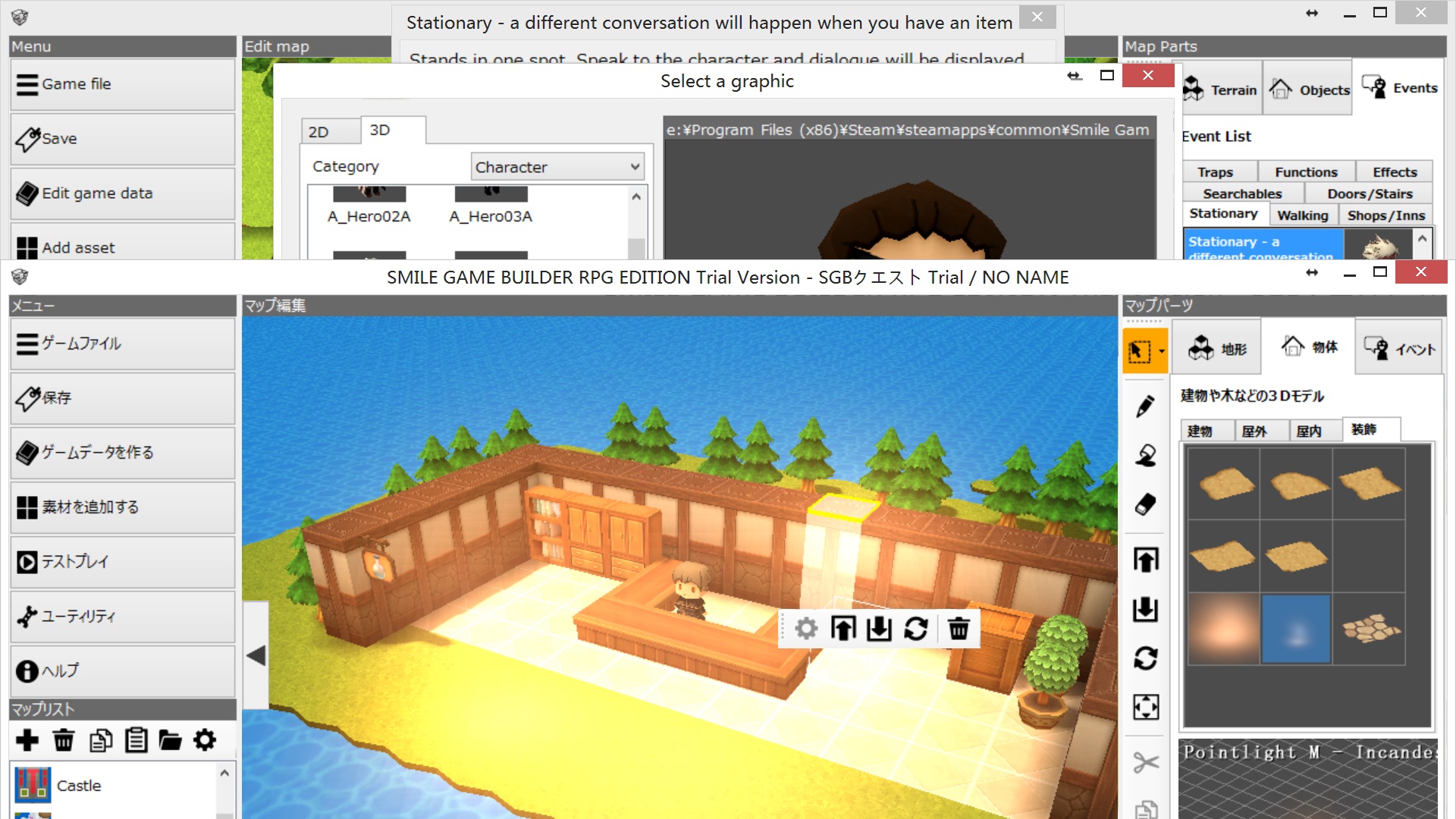Delete map using map list trash icon
Image resolution: width=1456 pixels, height=819 pixels.
64,740
